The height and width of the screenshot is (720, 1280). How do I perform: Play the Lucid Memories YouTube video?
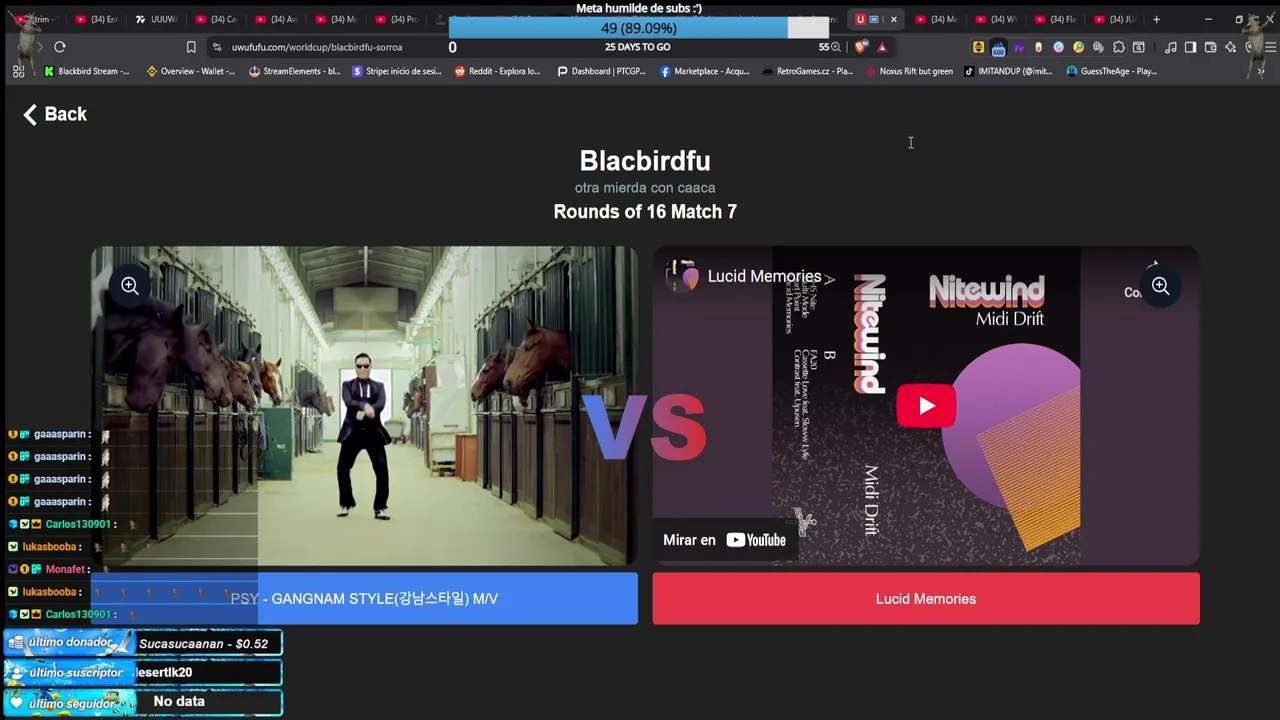(x=926, y=406)
